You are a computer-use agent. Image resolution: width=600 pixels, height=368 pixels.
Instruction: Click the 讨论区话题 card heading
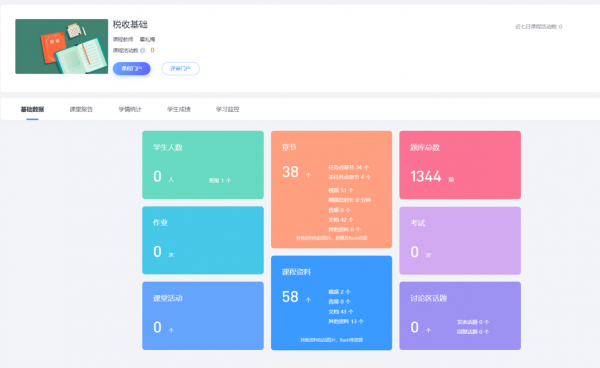[x=429, y=298]
